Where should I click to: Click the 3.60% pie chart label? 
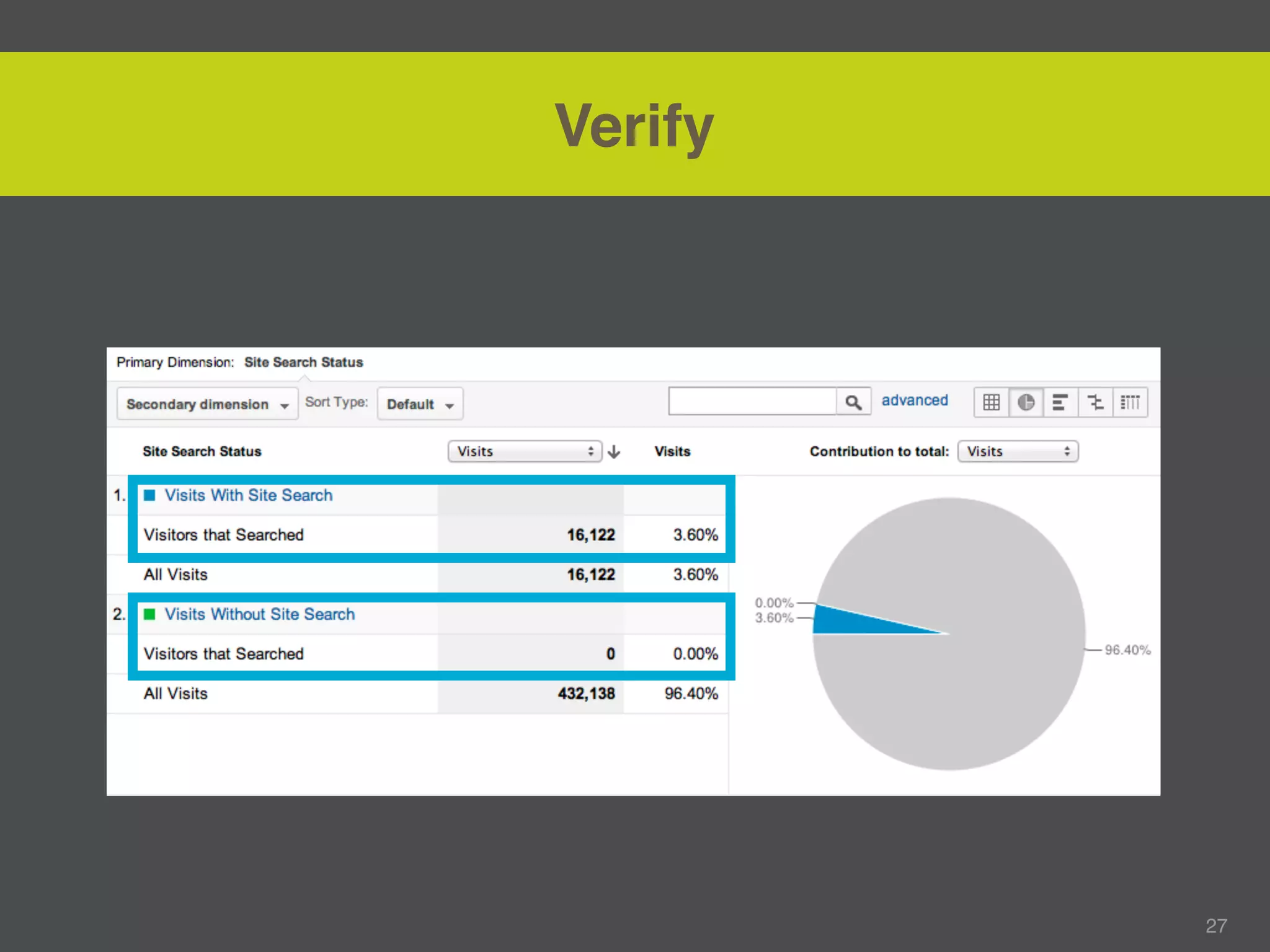click(x=774, y=617)
